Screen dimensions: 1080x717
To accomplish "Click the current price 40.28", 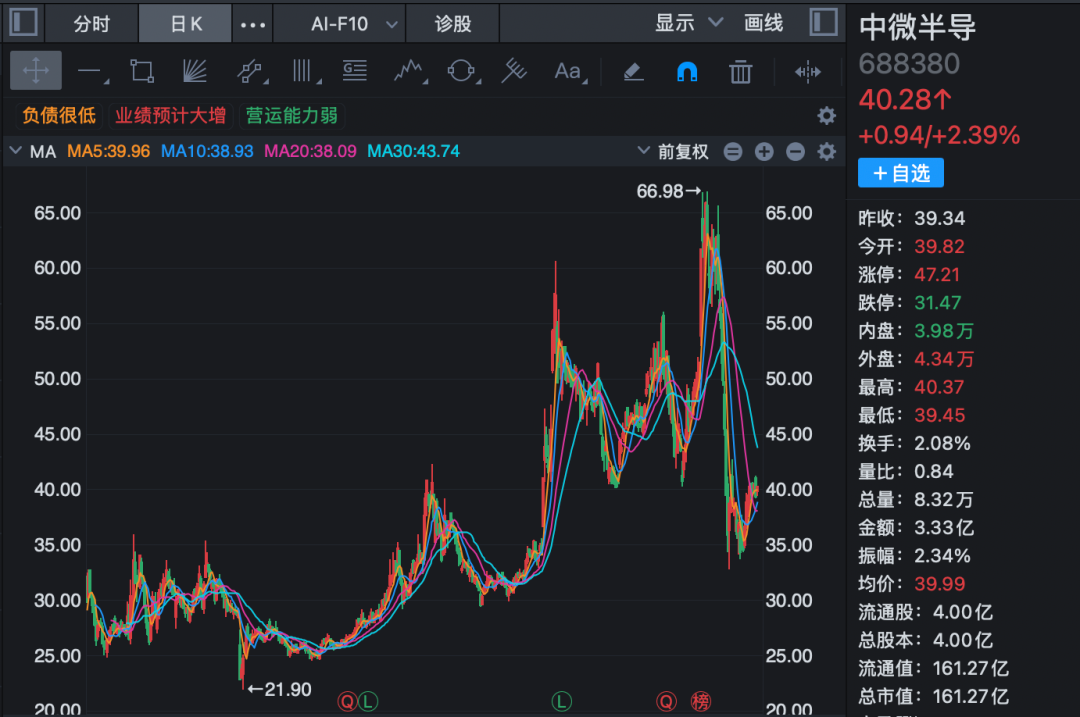I will click(905, 100).
